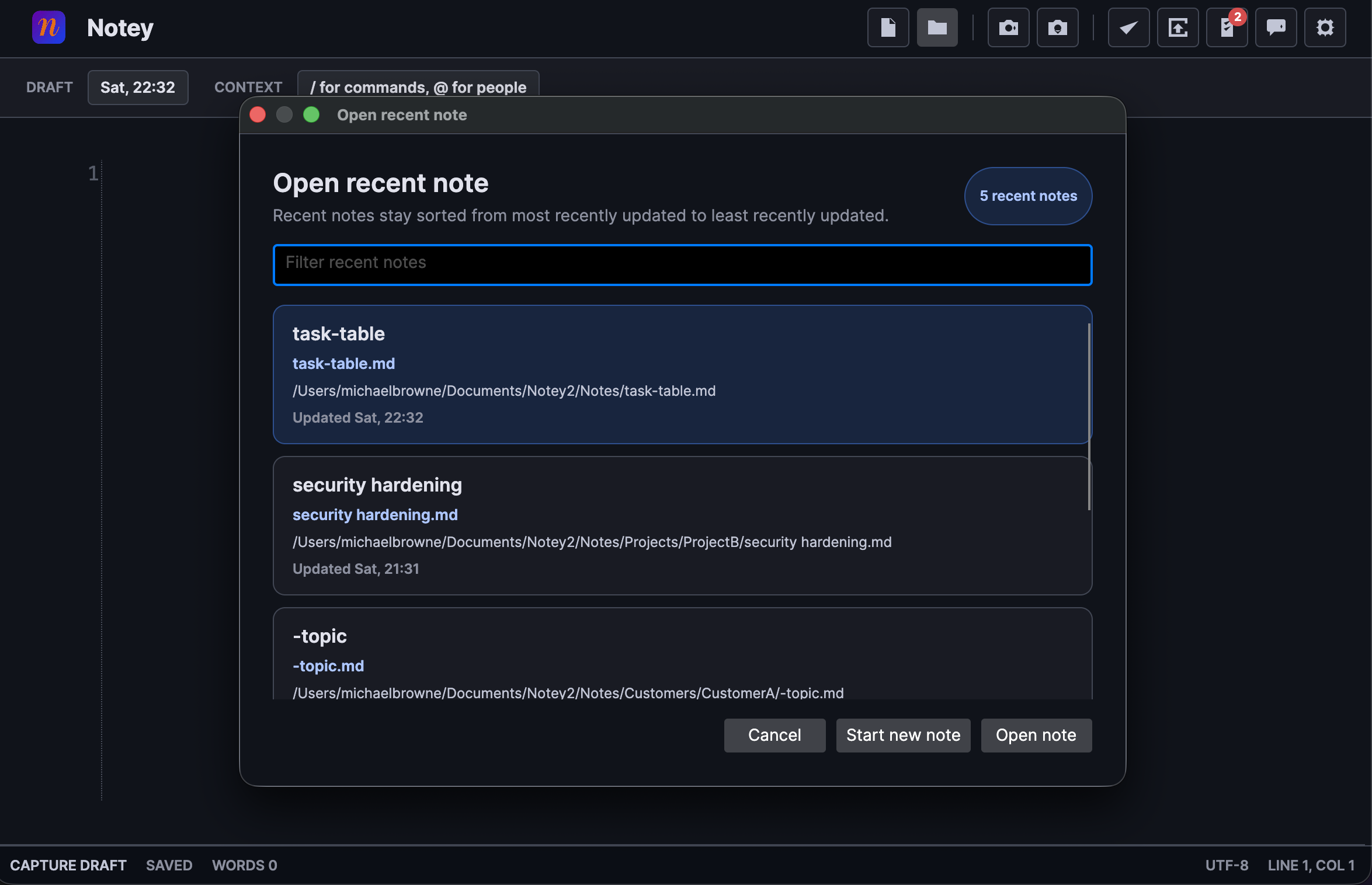This screenshot has height=885, width=1372.
Task: Click the second camera icon with down arrow
Action: [x=1057, y=27]
